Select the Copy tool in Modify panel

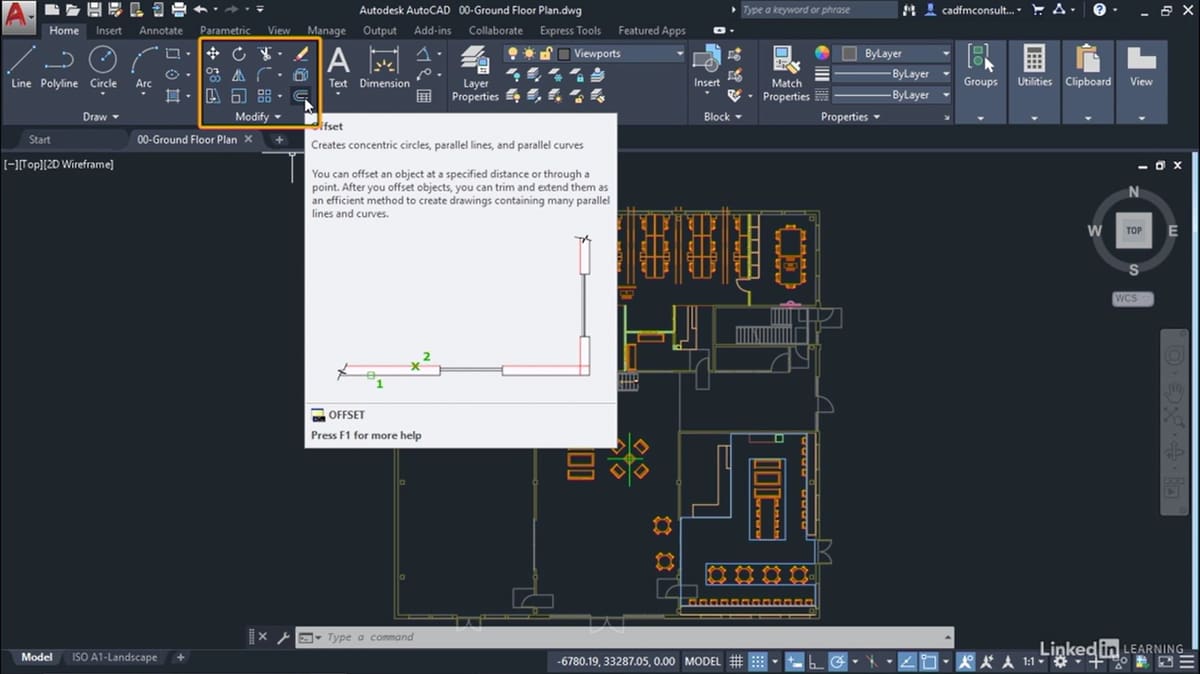click(213, 75)
